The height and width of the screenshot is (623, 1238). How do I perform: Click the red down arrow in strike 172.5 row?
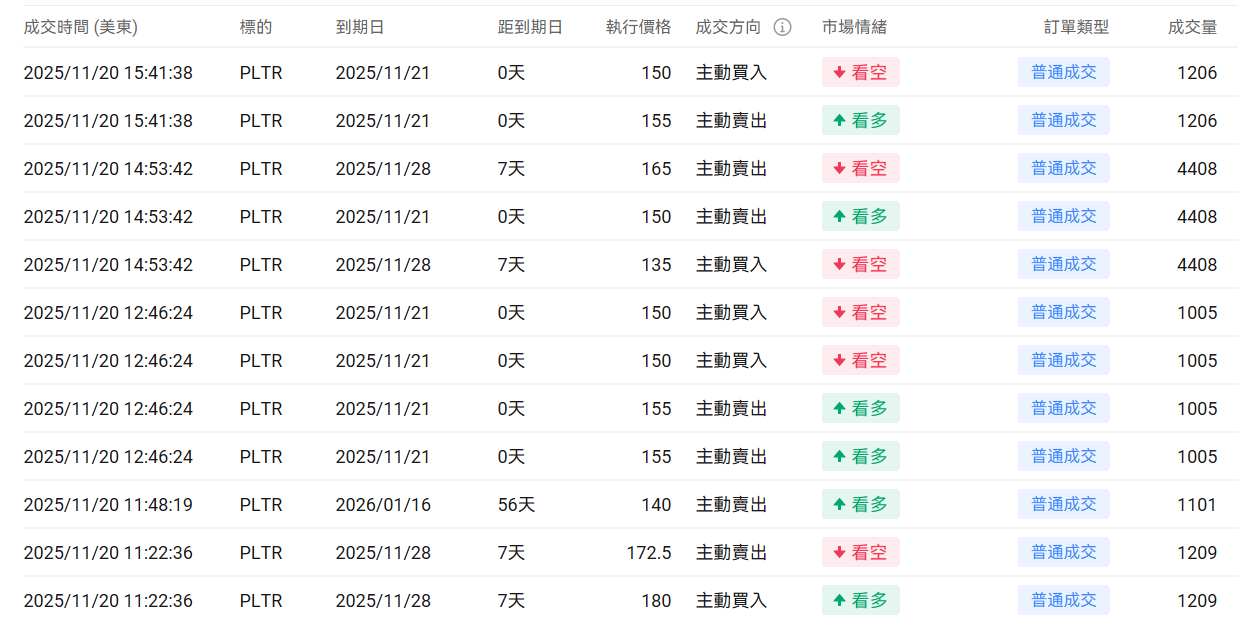pos(839,553)
